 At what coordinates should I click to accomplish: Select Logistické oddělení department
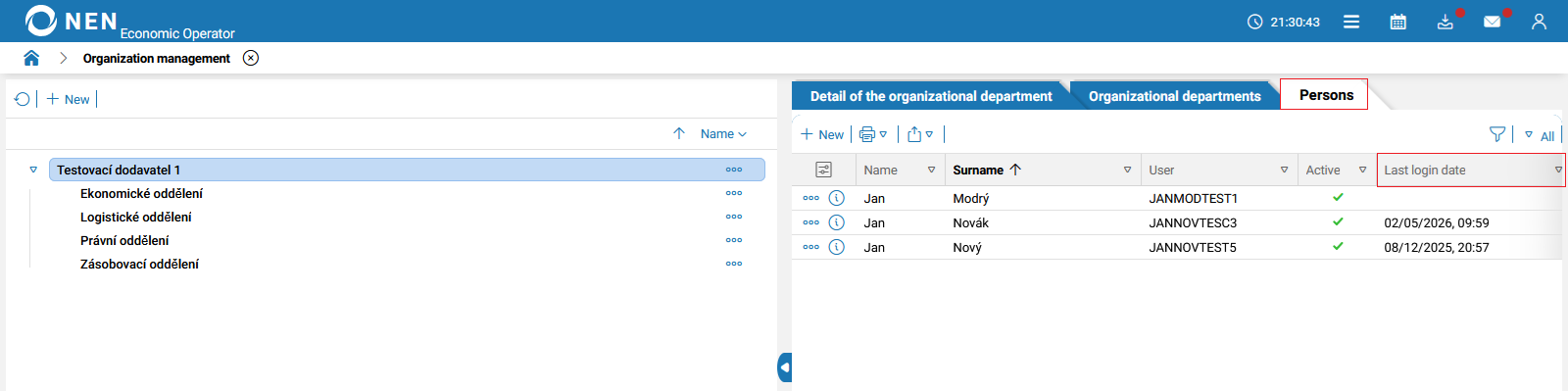coord(136,217)
